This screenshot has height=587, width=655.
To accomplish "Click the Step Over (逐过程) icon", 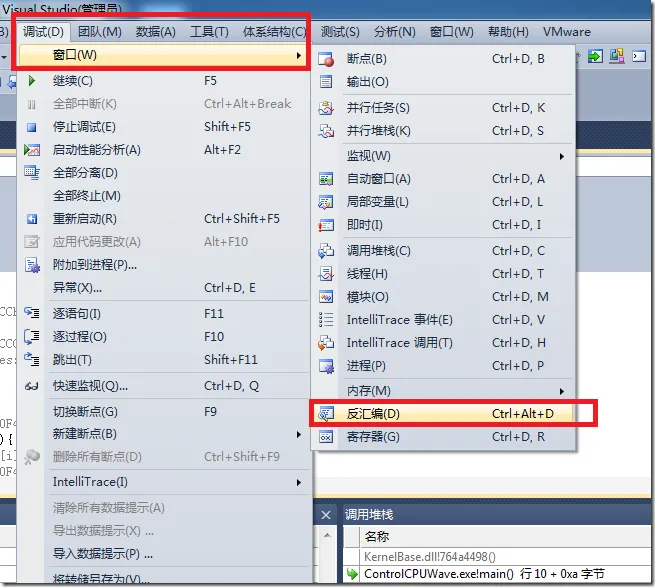I will click(32, 336).
